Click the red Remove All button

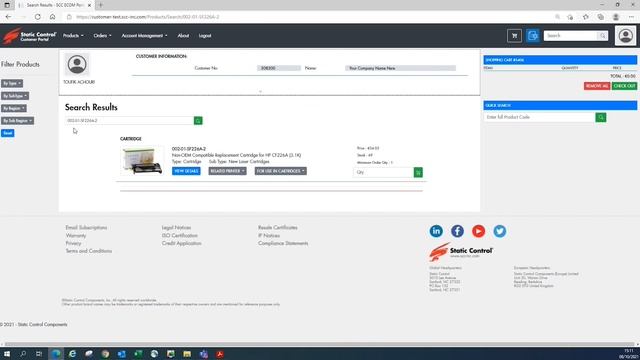[x=597, y=86]
